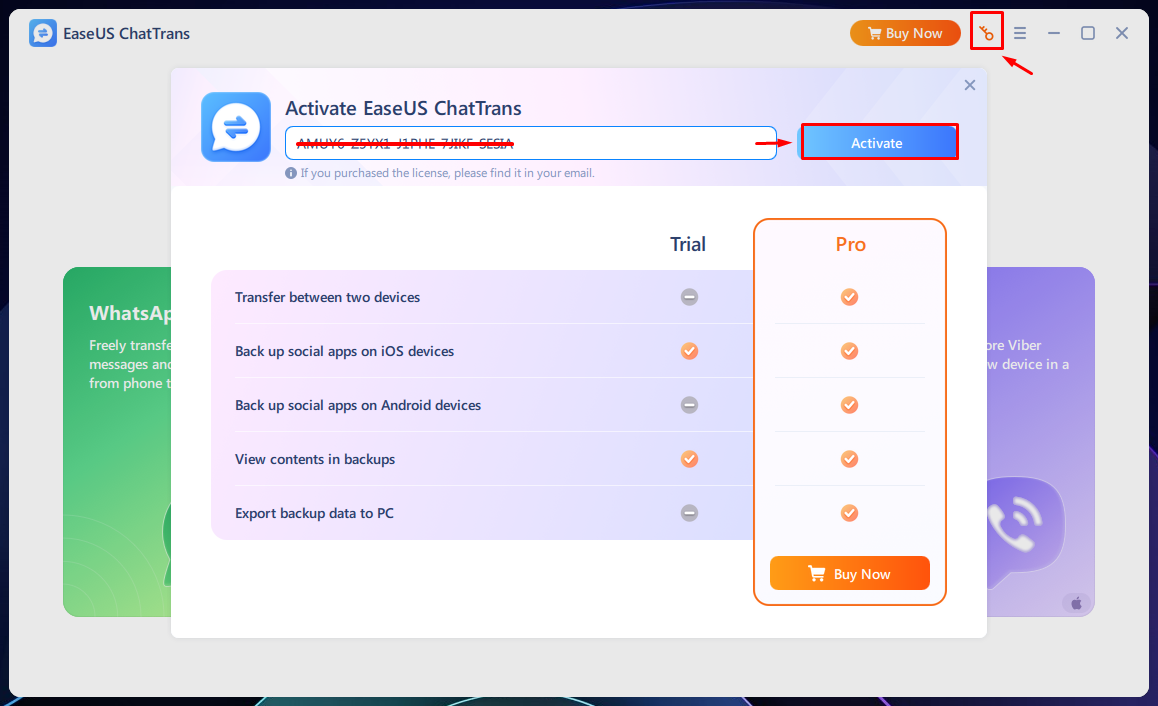Click Buy Now under the Pro column
1158x706 pixels.
tap(849, 574)
